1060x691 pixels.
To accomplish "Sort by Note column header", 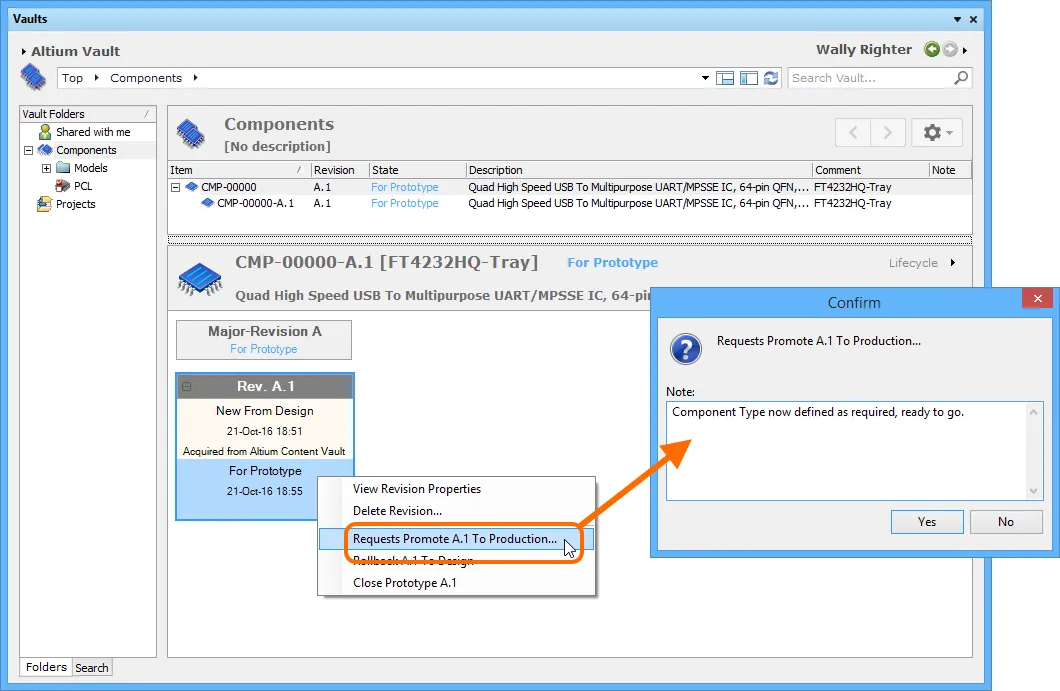I will pos(950,170).
